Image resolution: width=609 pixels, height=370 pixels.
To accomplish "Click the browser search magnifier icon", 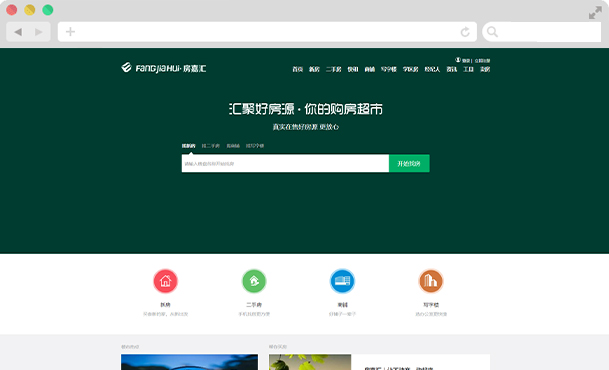I will click(492, 31).
